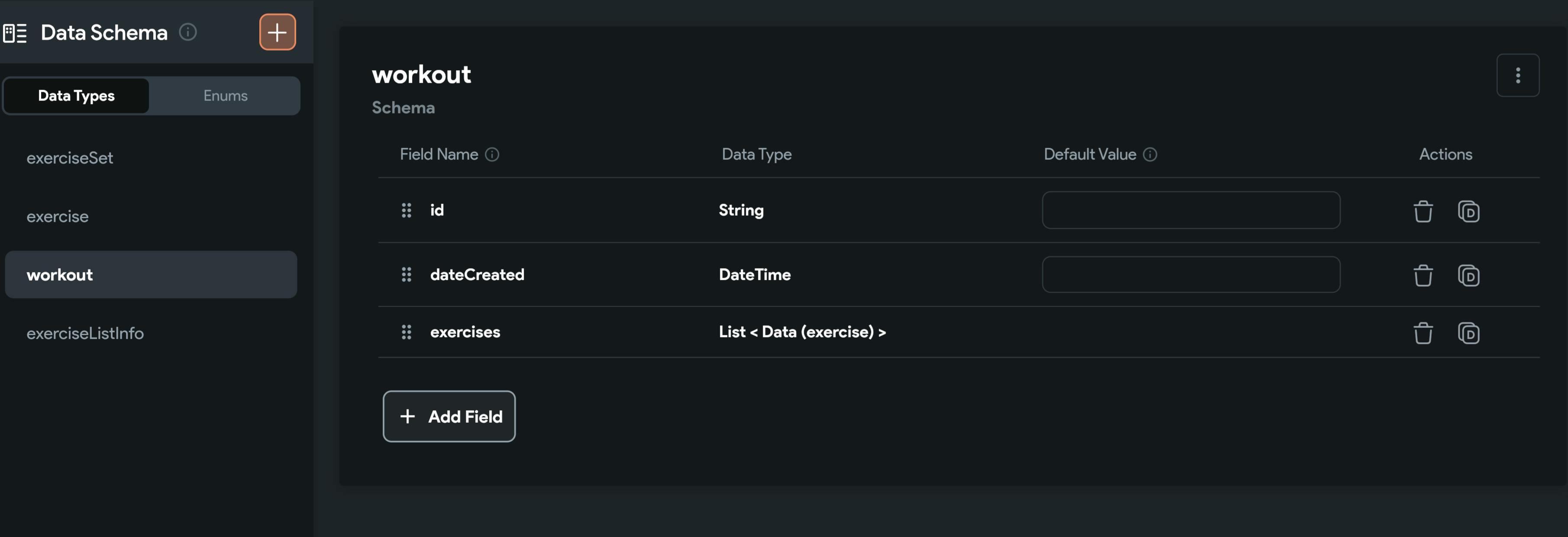Delete the id field
Screen dimensions: 1568x537
pyautogui.click(x=1423, y=211)
